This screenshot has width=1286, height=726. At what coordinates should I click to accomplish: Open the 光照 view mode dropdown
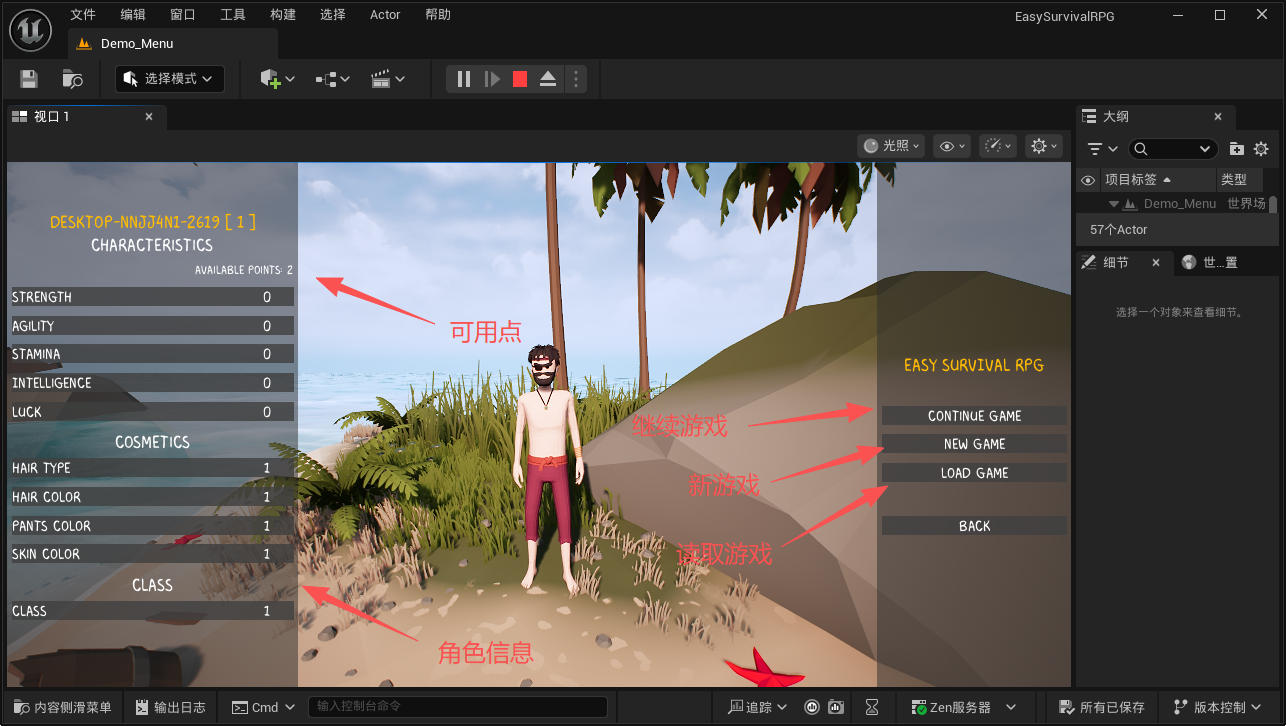[x=891, y=146]
